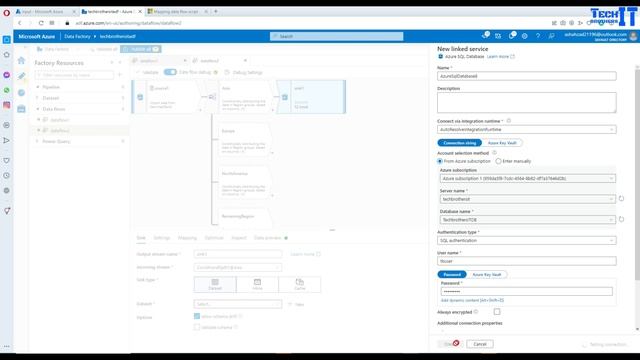The image size is (640, 360).
Task: Click info icon beside Always encrypted
Action: (x=476, y=312)
